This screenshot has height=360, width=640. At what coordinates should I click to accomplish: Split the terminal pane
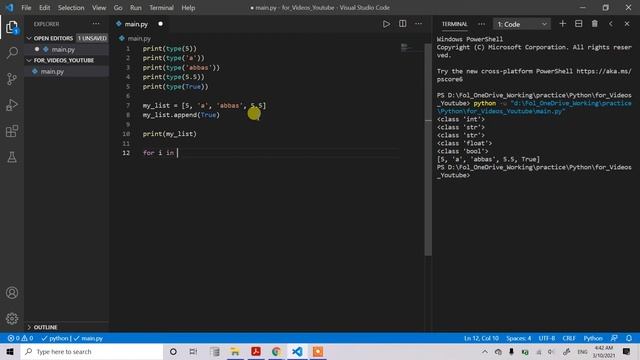point(578,24)
